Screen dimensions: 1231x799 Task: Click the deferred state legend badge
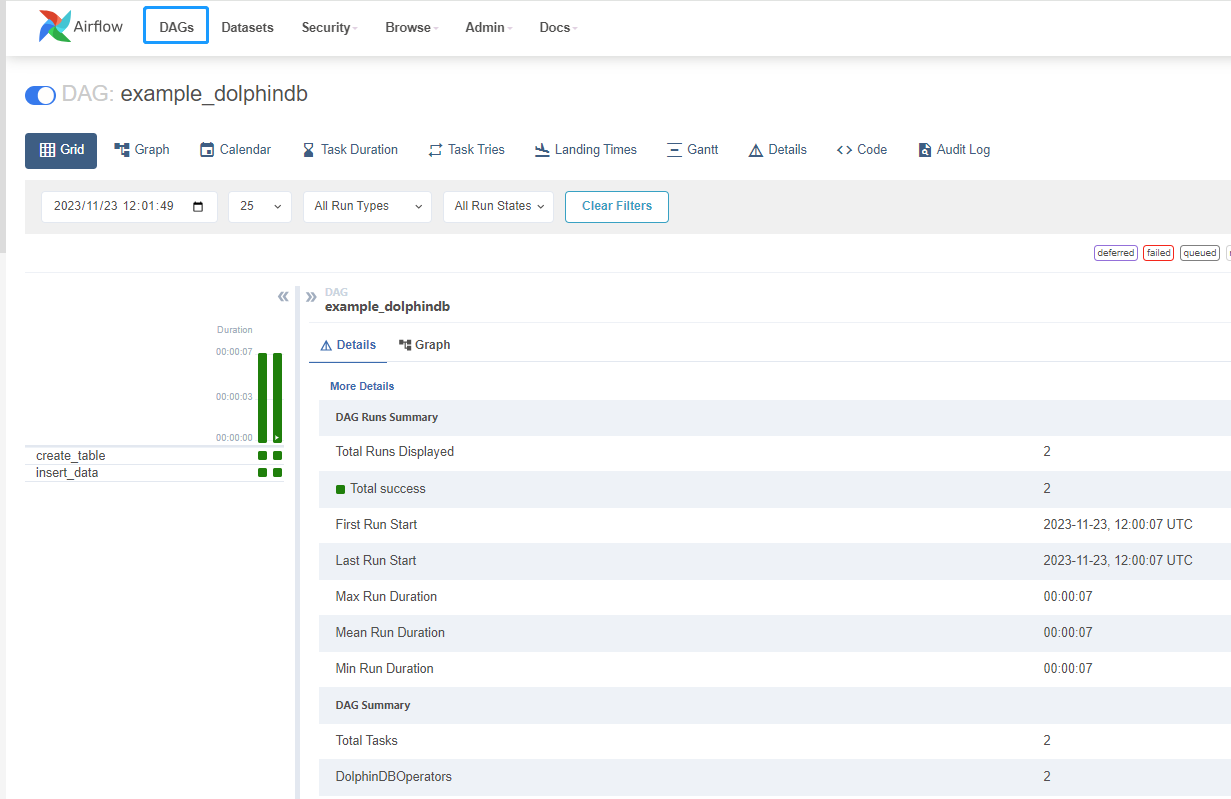click(x=1116, y=253)
